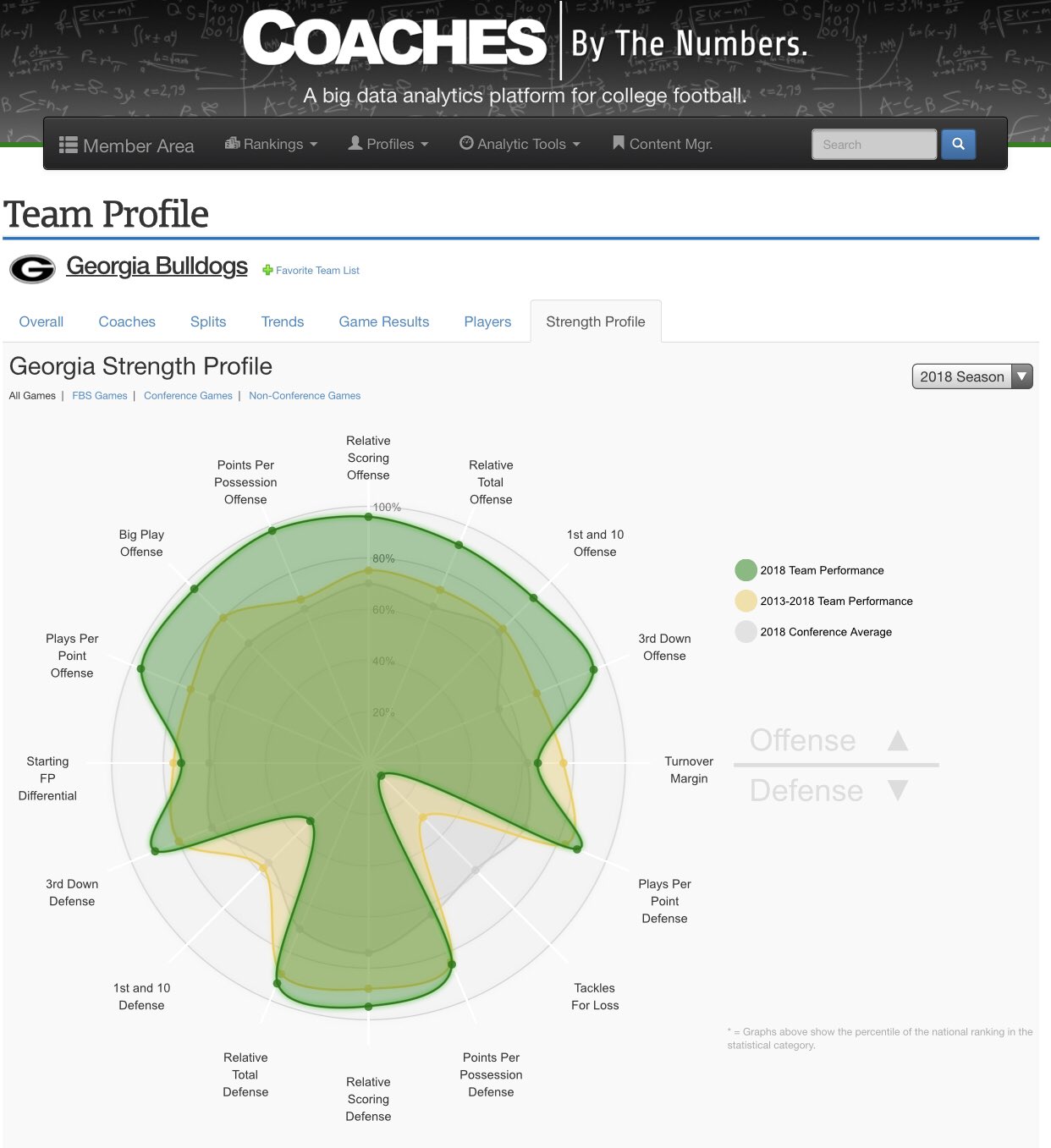Click the Member Area list icon

(x=69, y=146)
